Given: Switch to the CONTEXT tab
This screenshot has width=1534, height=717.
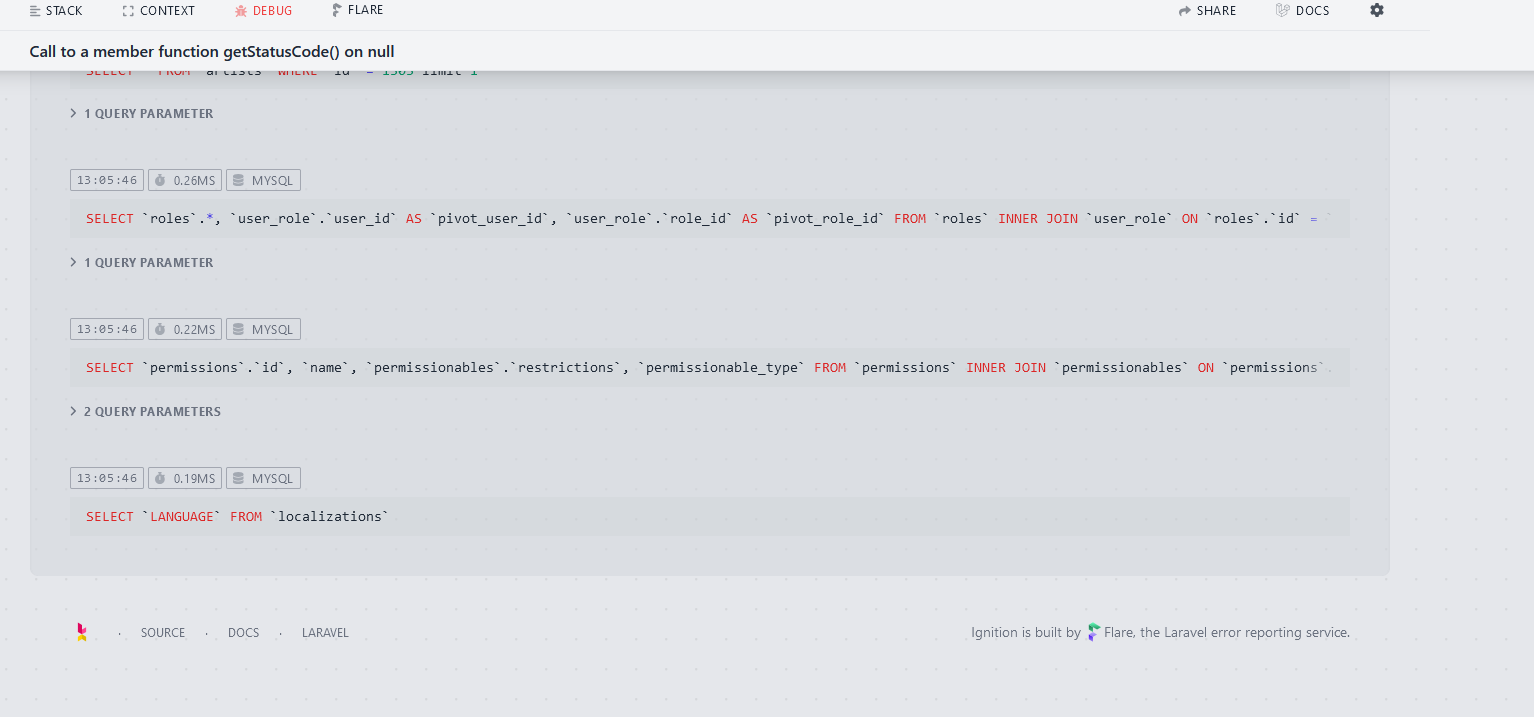Looking at the screenshot, I should tap(158, 11).
